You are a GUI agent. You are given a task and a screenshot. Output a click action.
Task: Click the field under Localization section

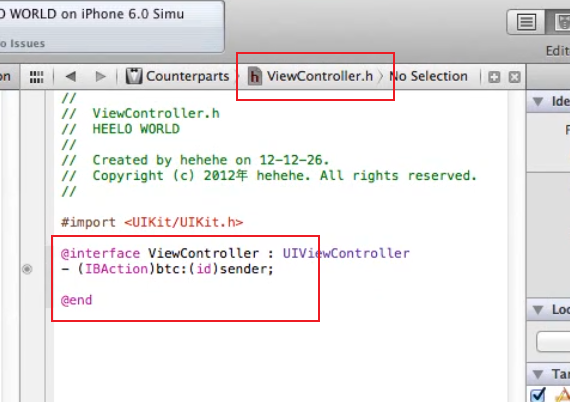pyautogui.click(x=553, y=341)
